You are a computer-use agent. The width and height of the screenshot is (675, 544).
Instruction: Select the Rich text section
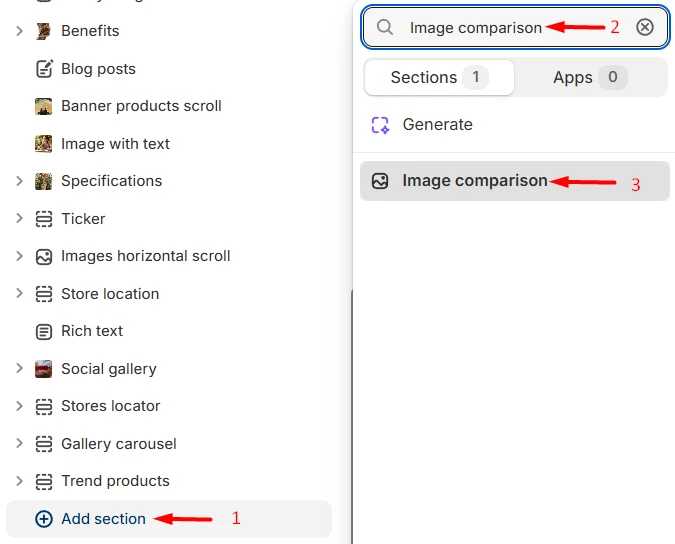92,331
